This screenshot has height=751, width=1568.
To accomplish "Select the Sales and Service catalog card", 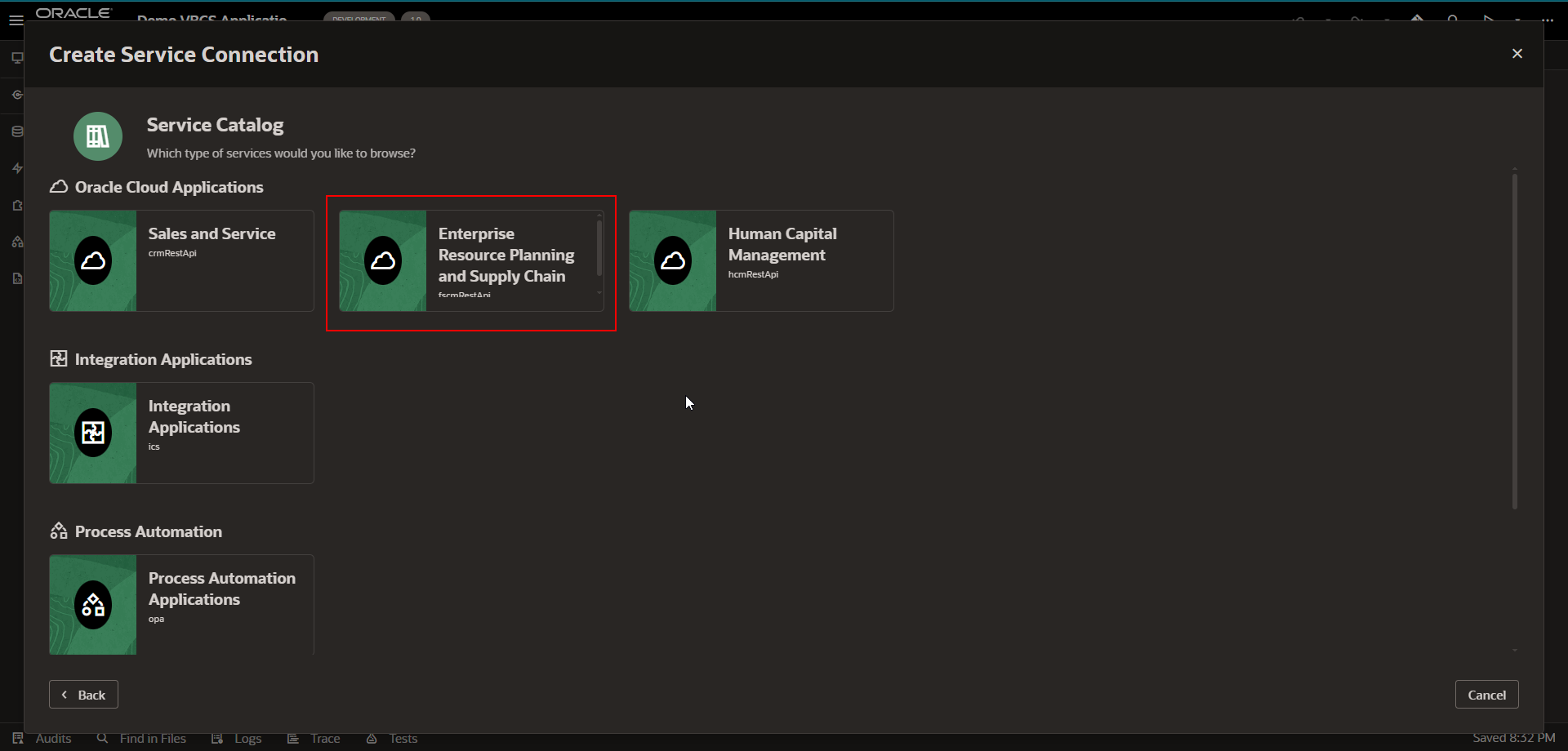I will pos(181,260).
